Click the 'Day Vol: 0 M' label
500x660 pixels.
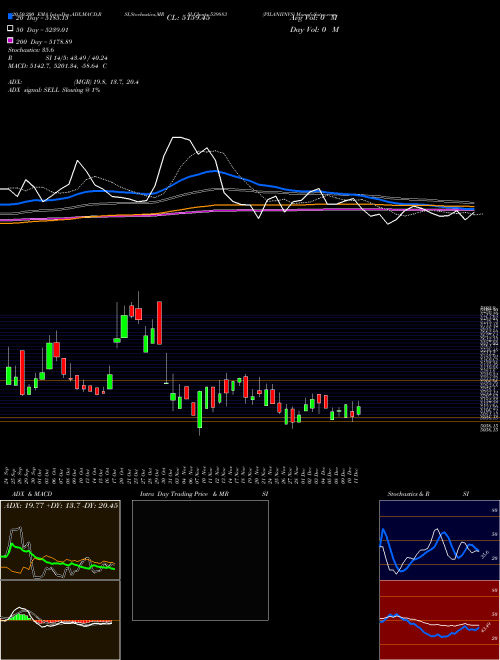(314, 29)
